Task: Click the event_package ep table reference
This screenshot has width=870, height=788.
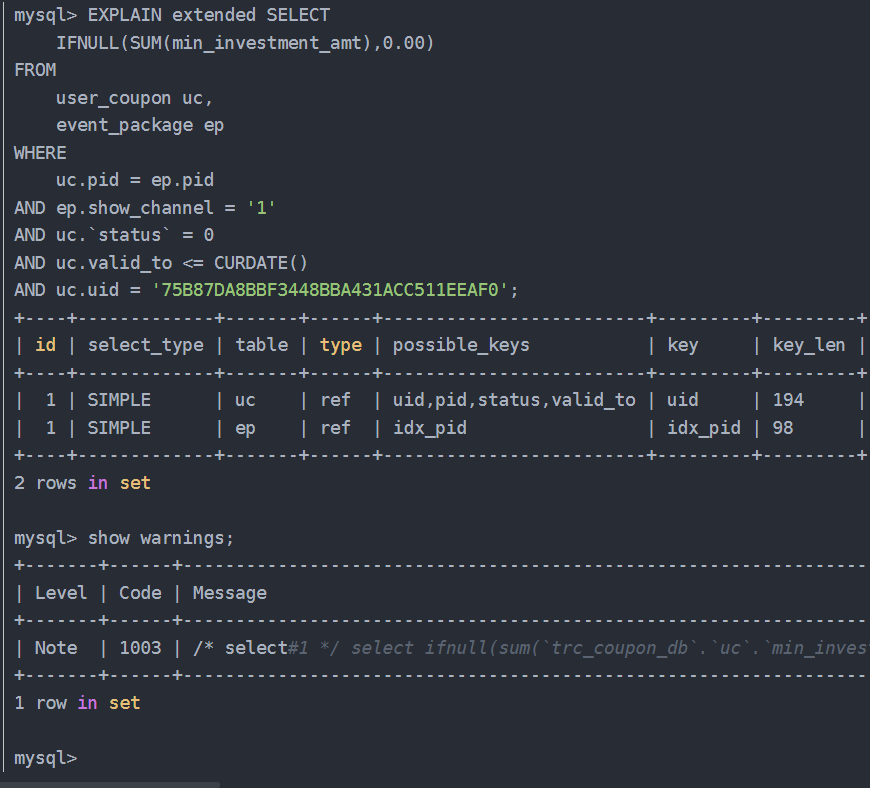Action: pyautogui.click(x=140, y=125)
